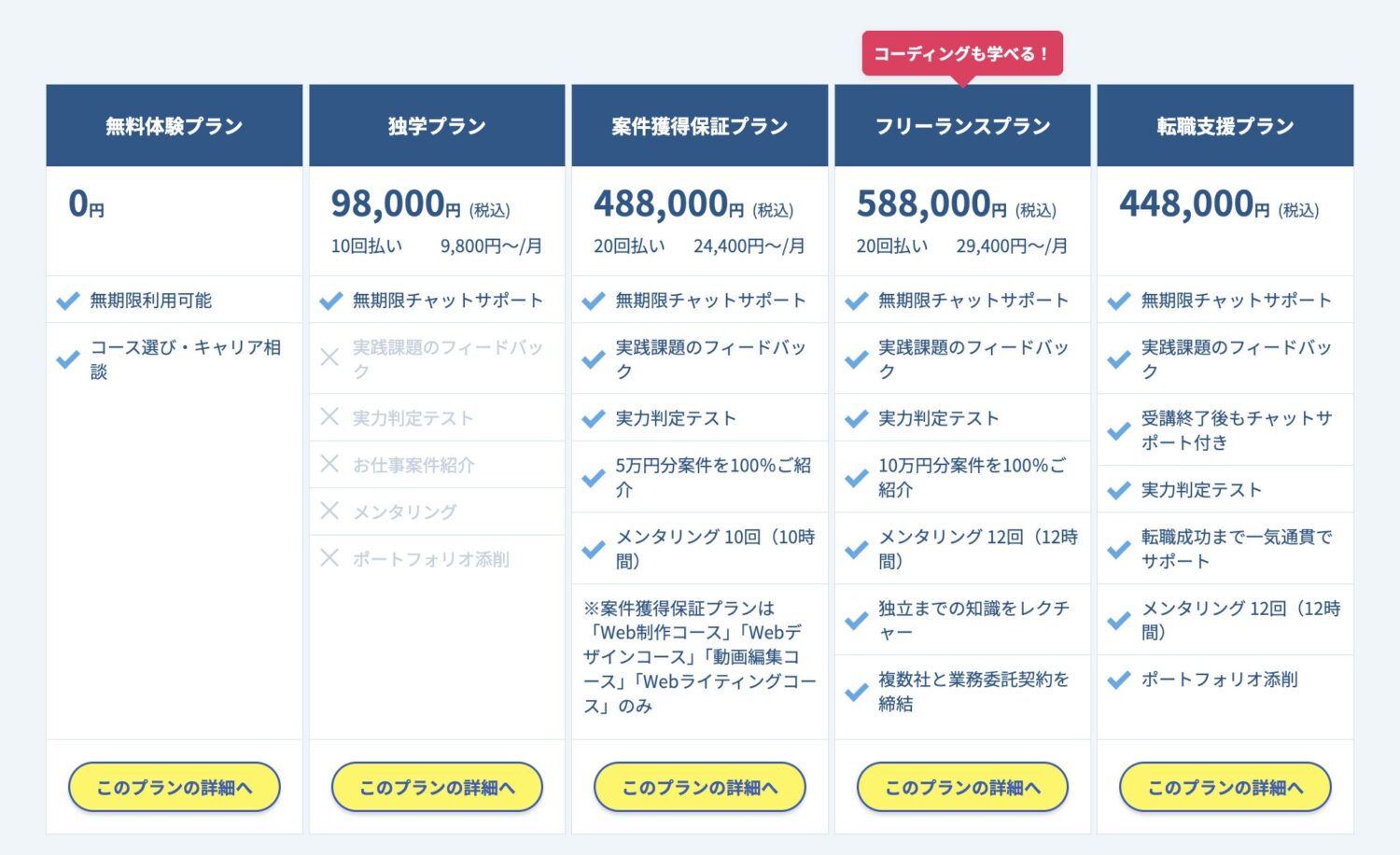This screenshot has width=1400, height=855.
Task: Click the コーディングも学べる！ badge
Action: click(962, 53)
